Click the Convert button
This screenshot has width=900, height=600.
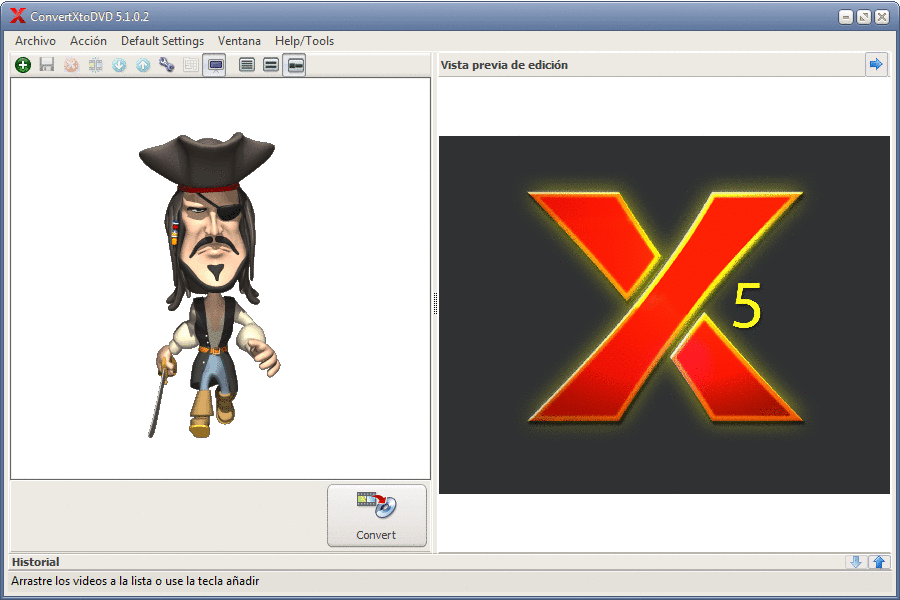coord(377,516)
